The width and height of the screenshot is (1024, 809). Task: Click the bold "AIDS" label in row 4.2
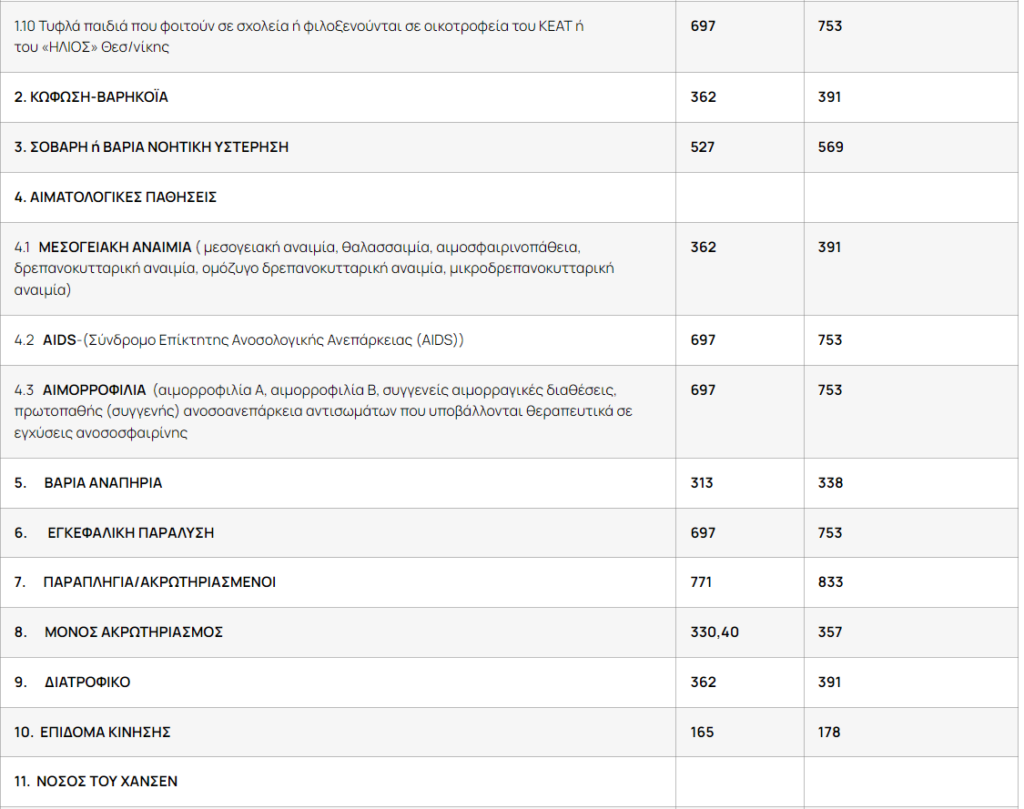[x=59, y=340]
